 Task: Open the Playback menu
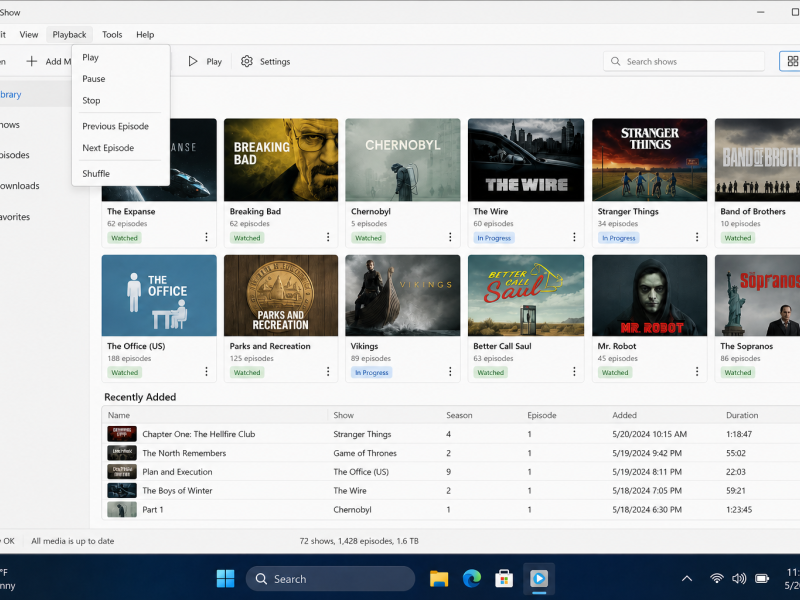tap(69, 35)
